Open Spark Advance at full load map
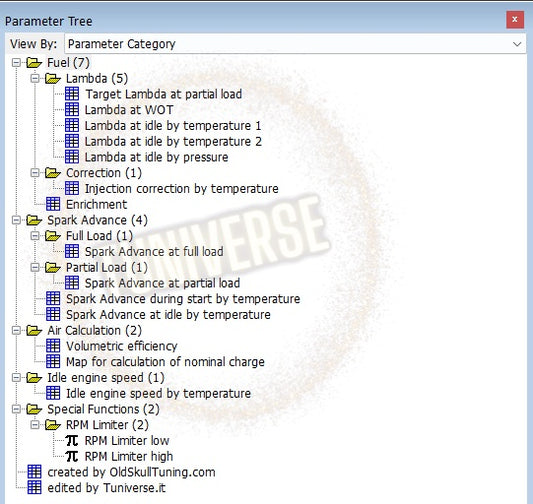This screenshot has width=533, height=504. coord(154,251)
